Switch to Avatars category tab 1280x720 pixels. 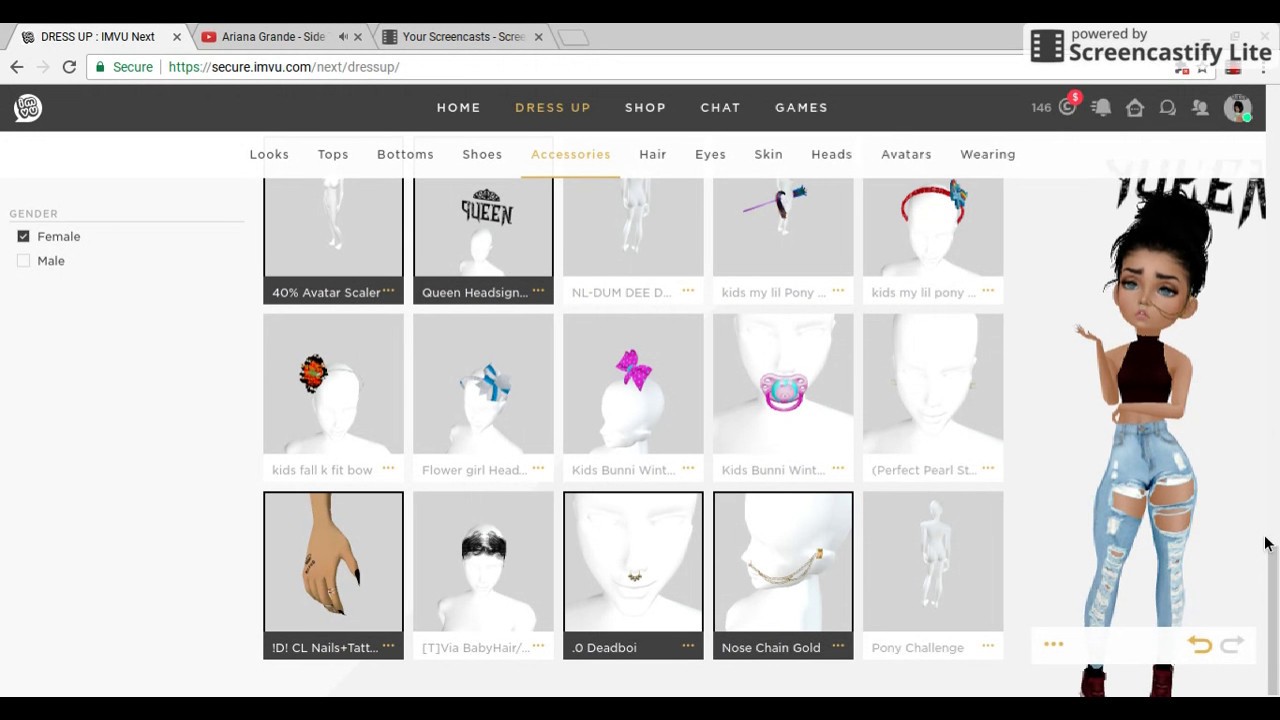click(906, 154)
